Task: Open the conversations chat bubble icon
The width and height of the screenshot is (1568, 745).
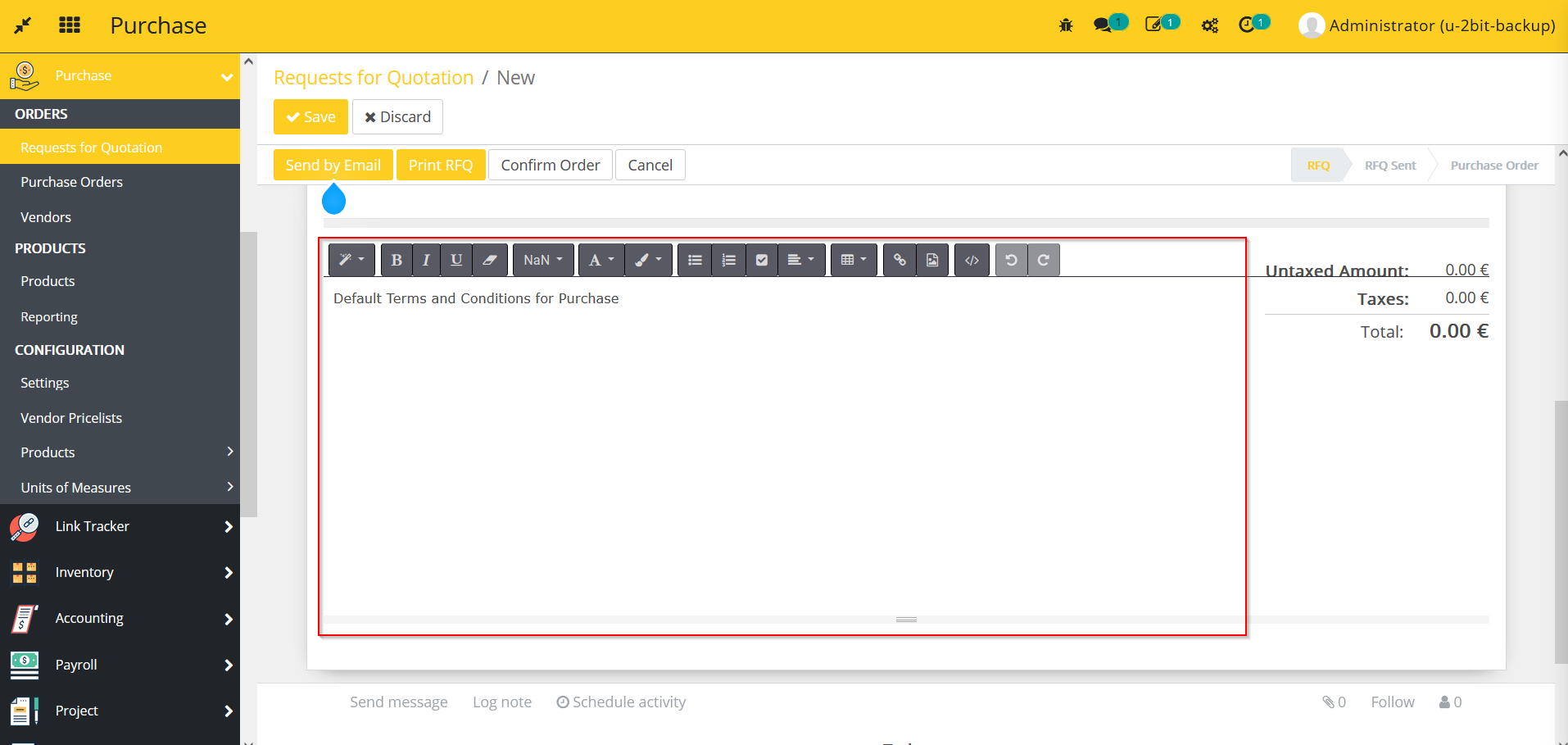Action: pyautogui.click(x=1103, y=25)
